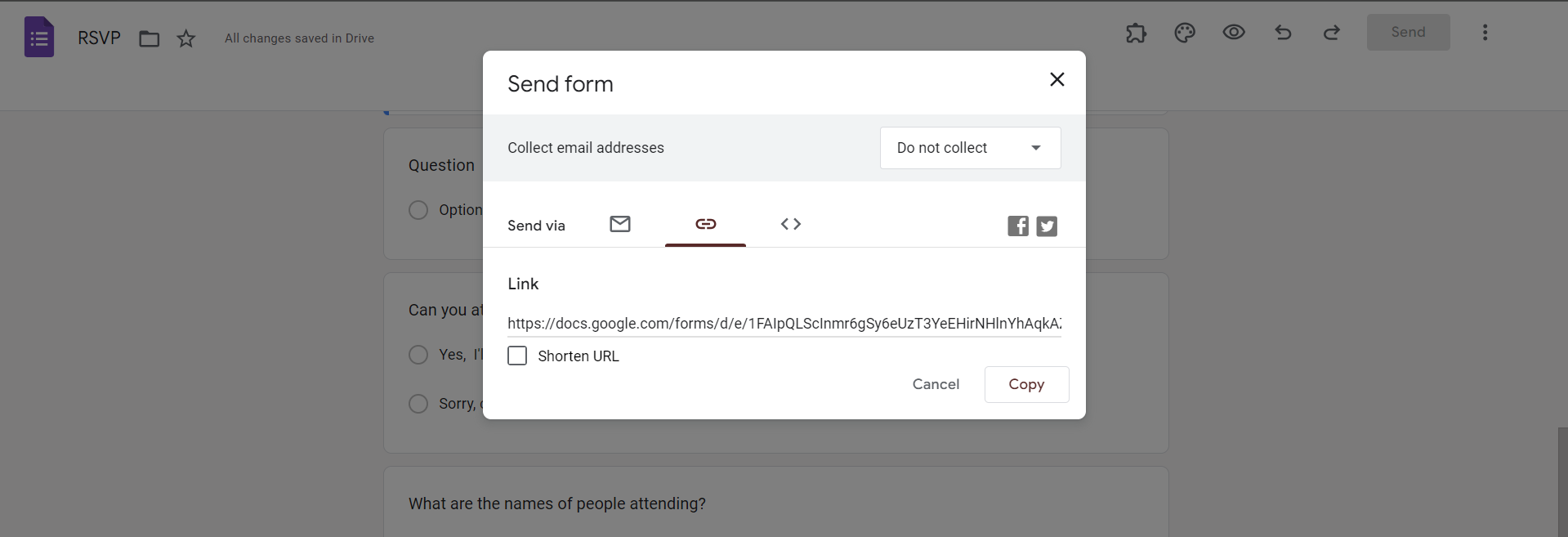Open the three-dot more options menu

[1485, 33]
